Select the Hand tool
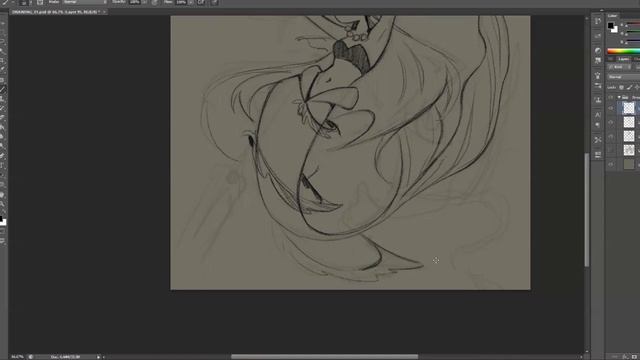Image resolution: width=640 pixels, height=360 pixels. pyautogui.click(x=3, y=195)
